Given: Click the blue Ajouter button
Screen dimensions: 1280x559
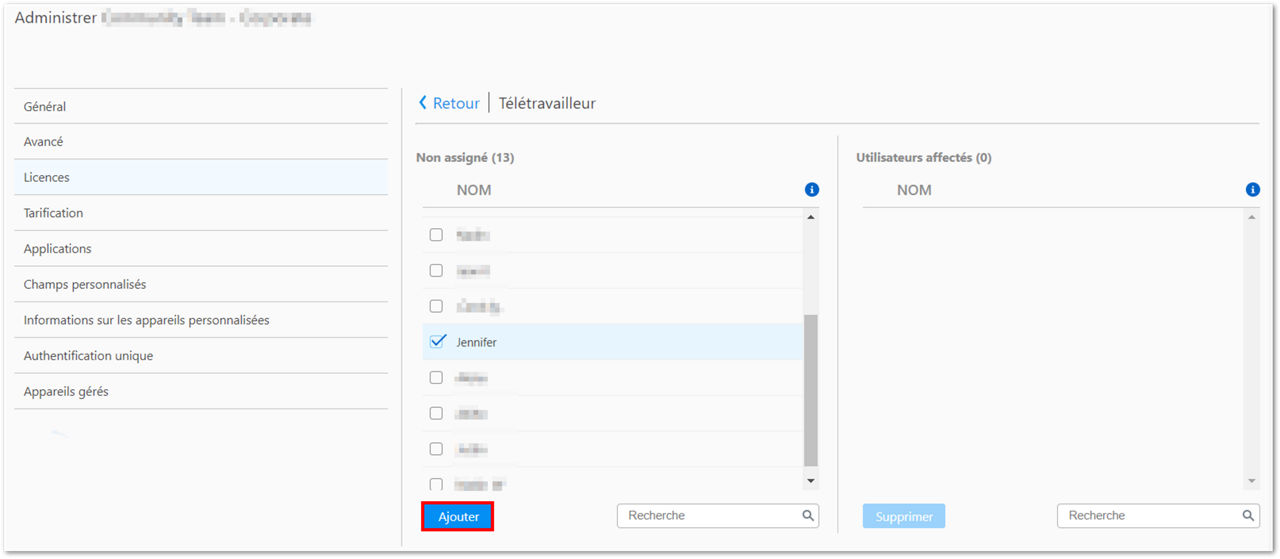Looking at the screenshot, I should coord(458,517).
